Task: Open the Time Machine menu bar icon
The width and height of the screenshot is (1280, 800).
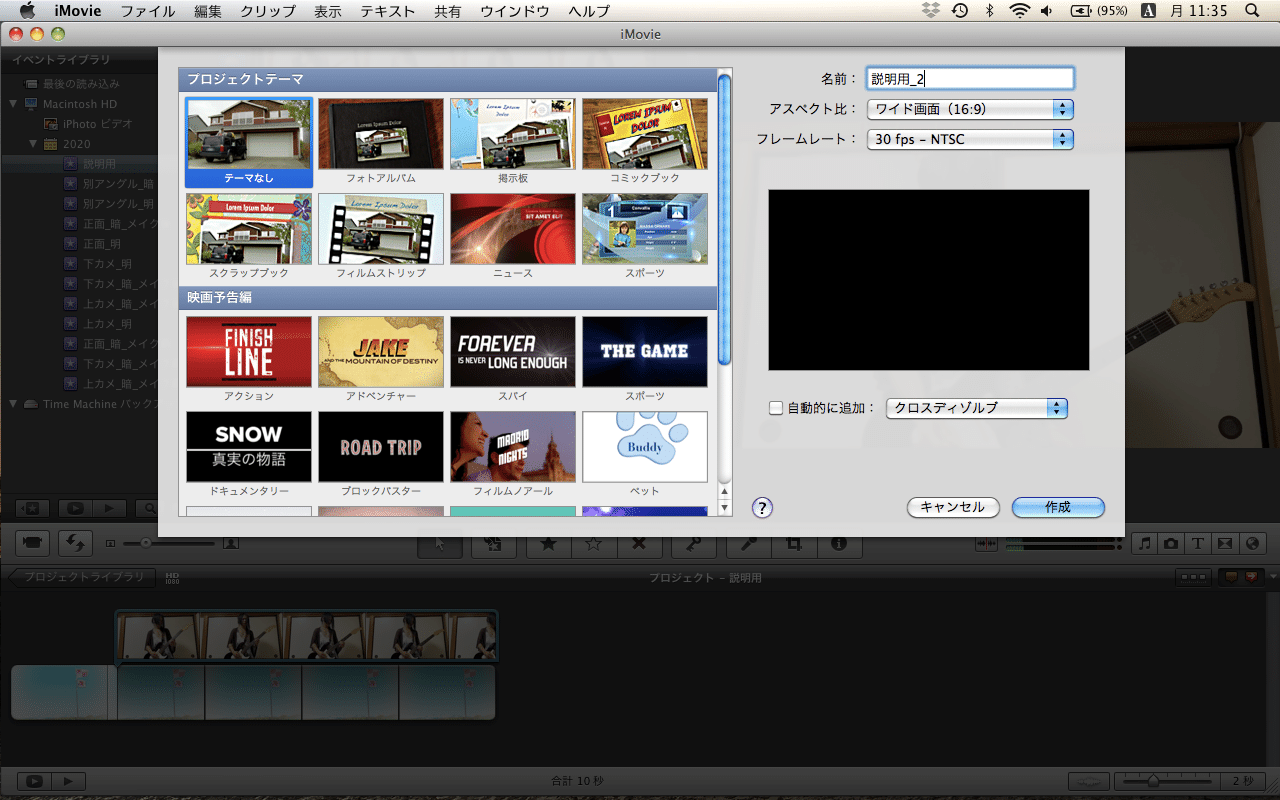Action: click(960, 11)
